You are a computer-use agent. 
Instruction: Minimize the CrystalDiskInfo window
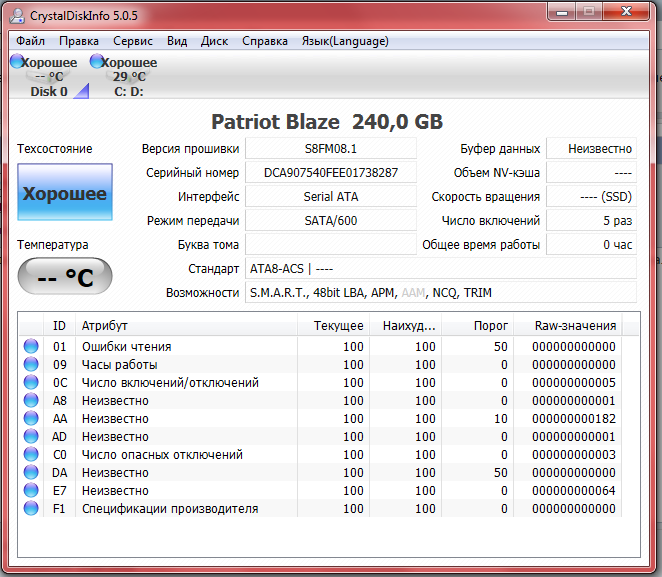point(562,12)
